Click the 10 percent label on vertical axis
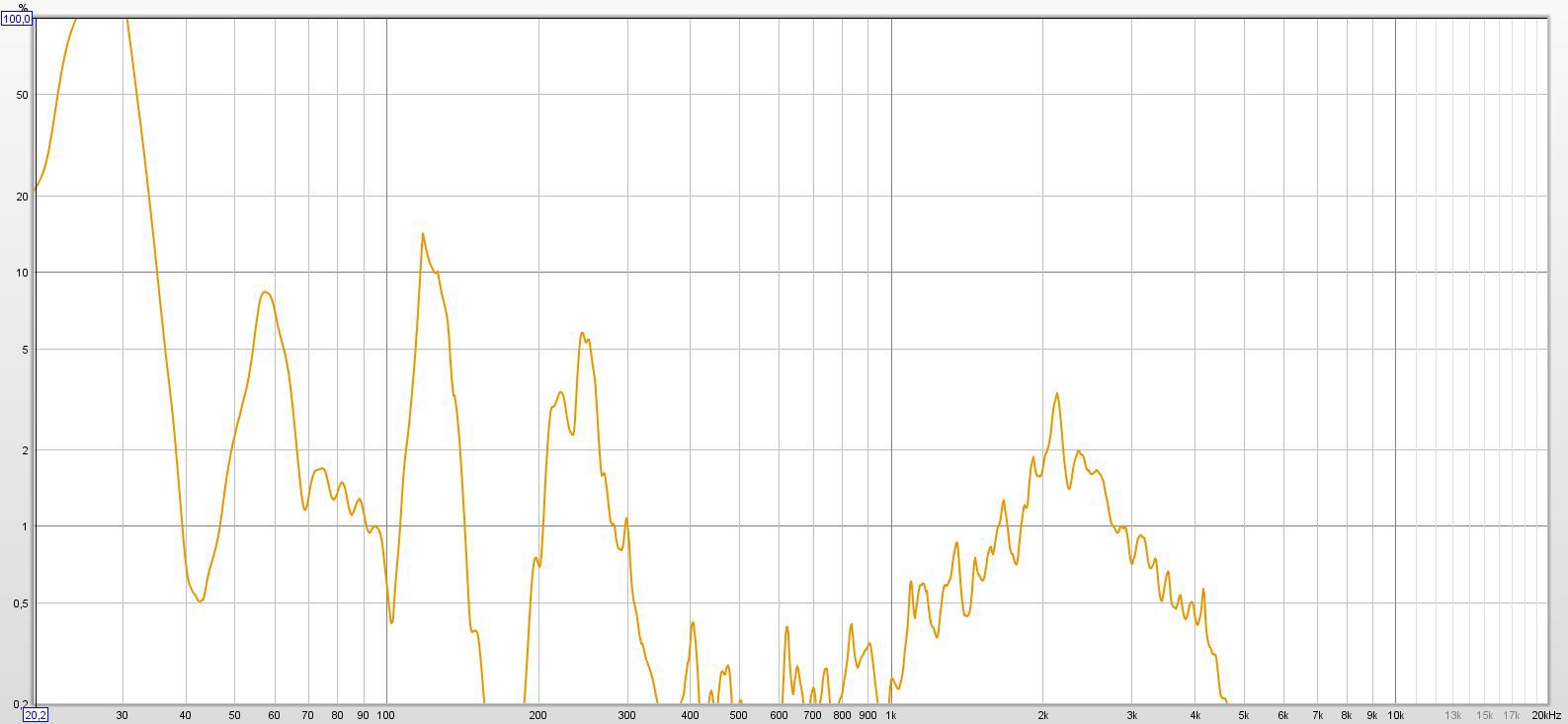The height and width of the screenshot is (724, 1568). [x=22, y=274]
